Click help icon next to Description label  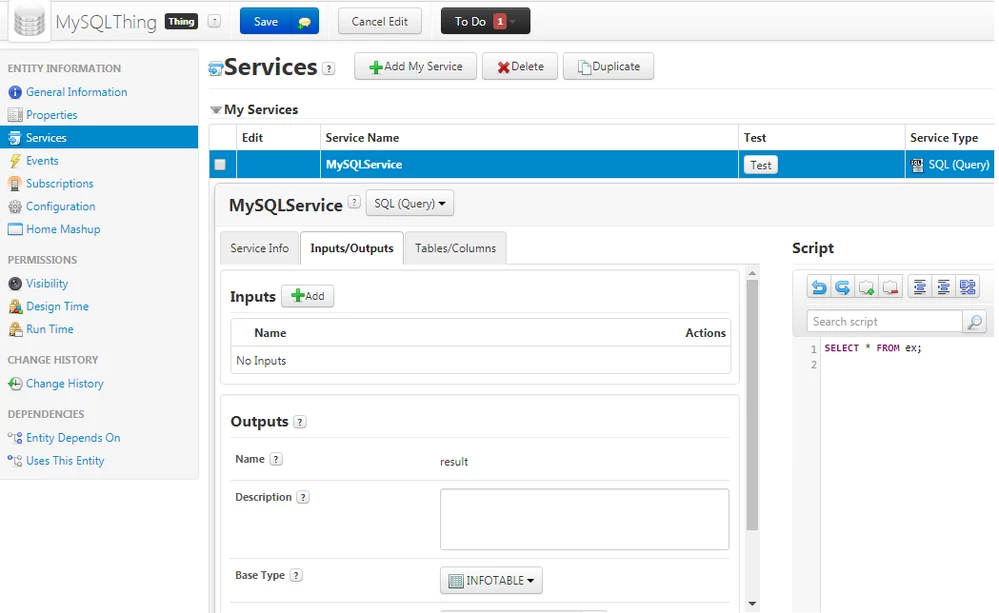pos(303,498)
